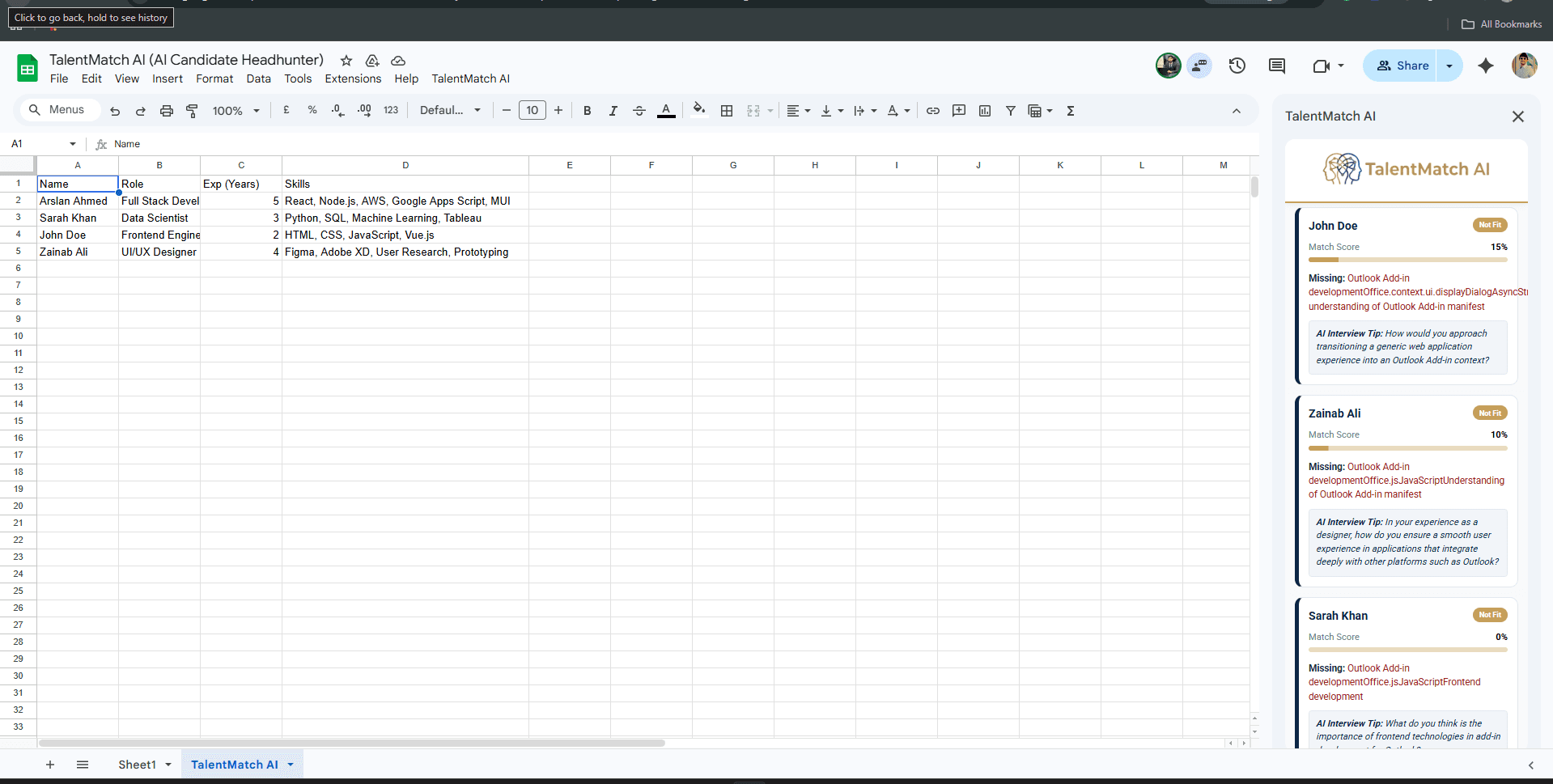1553x784 pixels.
Task: Print the spreadsheet with printer icon
Action: (x=167, y=111)
